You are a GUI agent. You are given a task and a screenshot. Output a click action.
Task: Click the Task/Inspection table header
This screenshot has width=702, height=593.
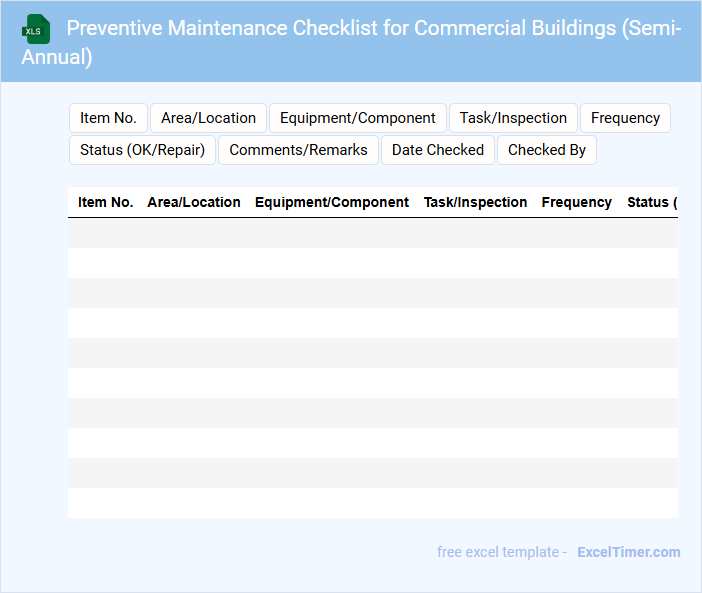475,202
